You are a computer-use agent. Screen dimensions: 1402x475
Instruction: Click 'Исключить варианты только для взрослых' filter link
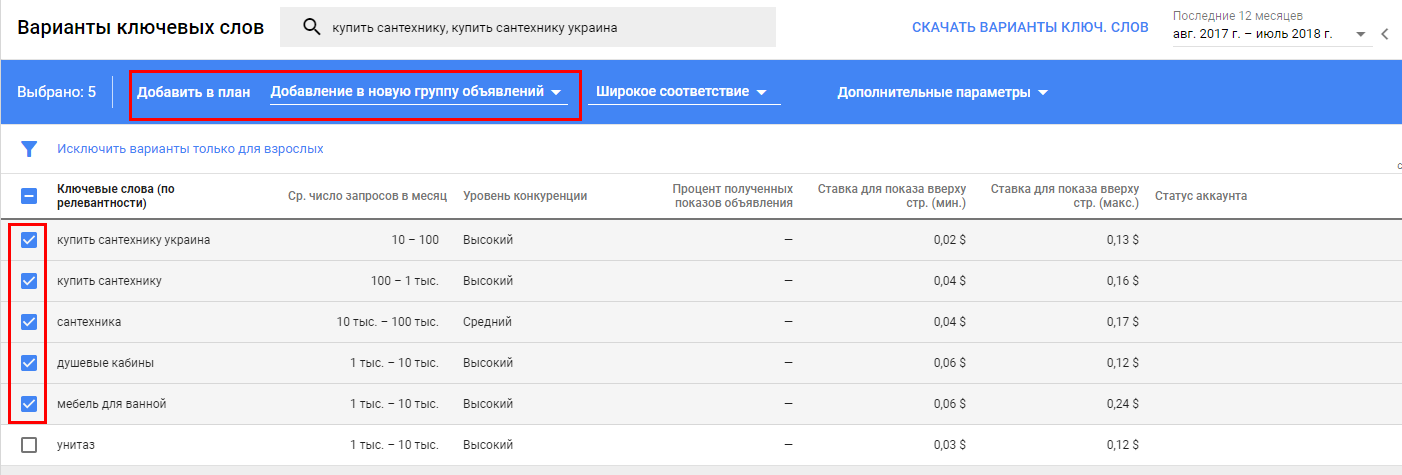click(x=190, y=149)
